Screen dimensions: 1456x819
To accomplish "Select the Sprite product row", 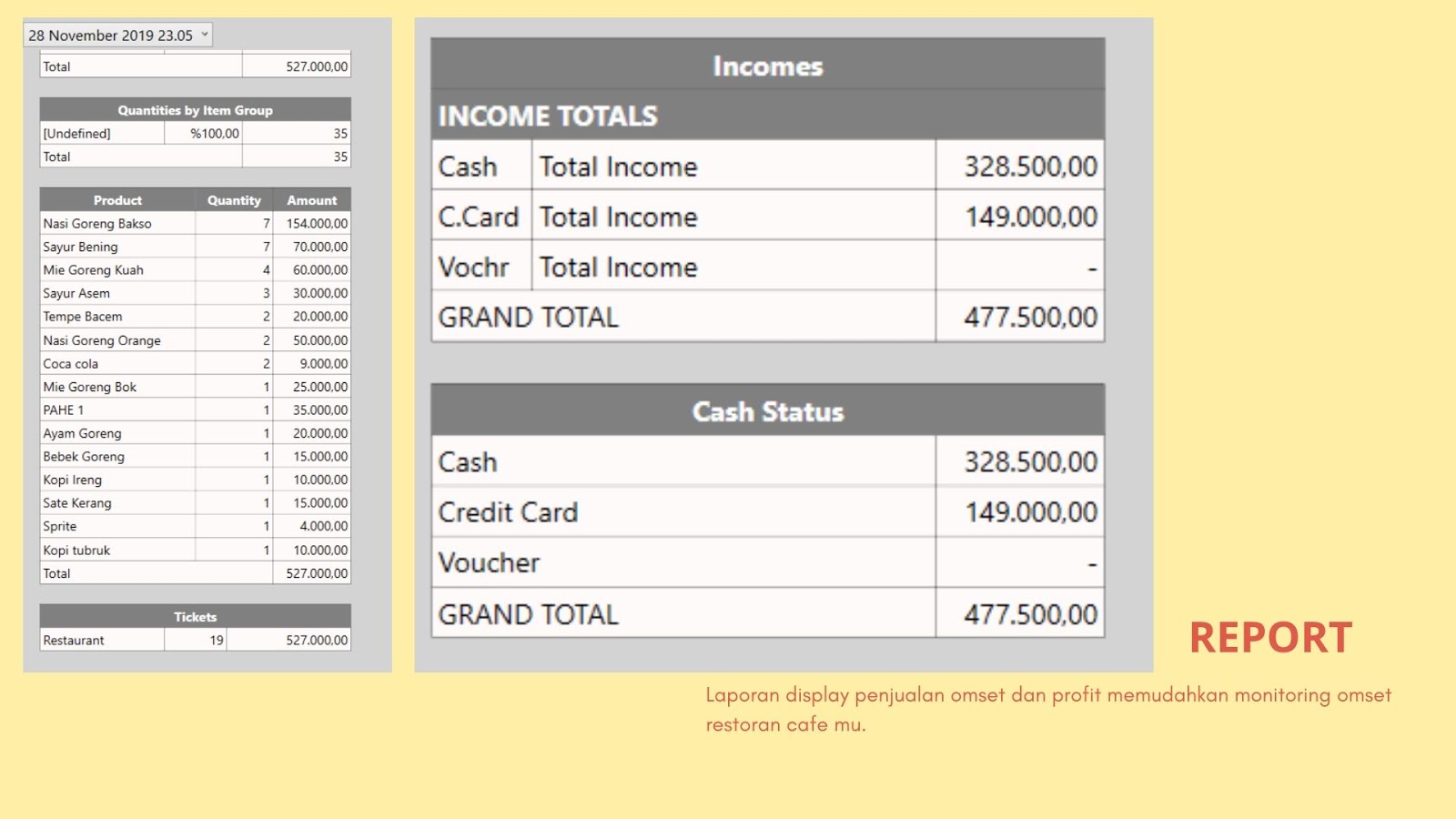I will 195,526.
